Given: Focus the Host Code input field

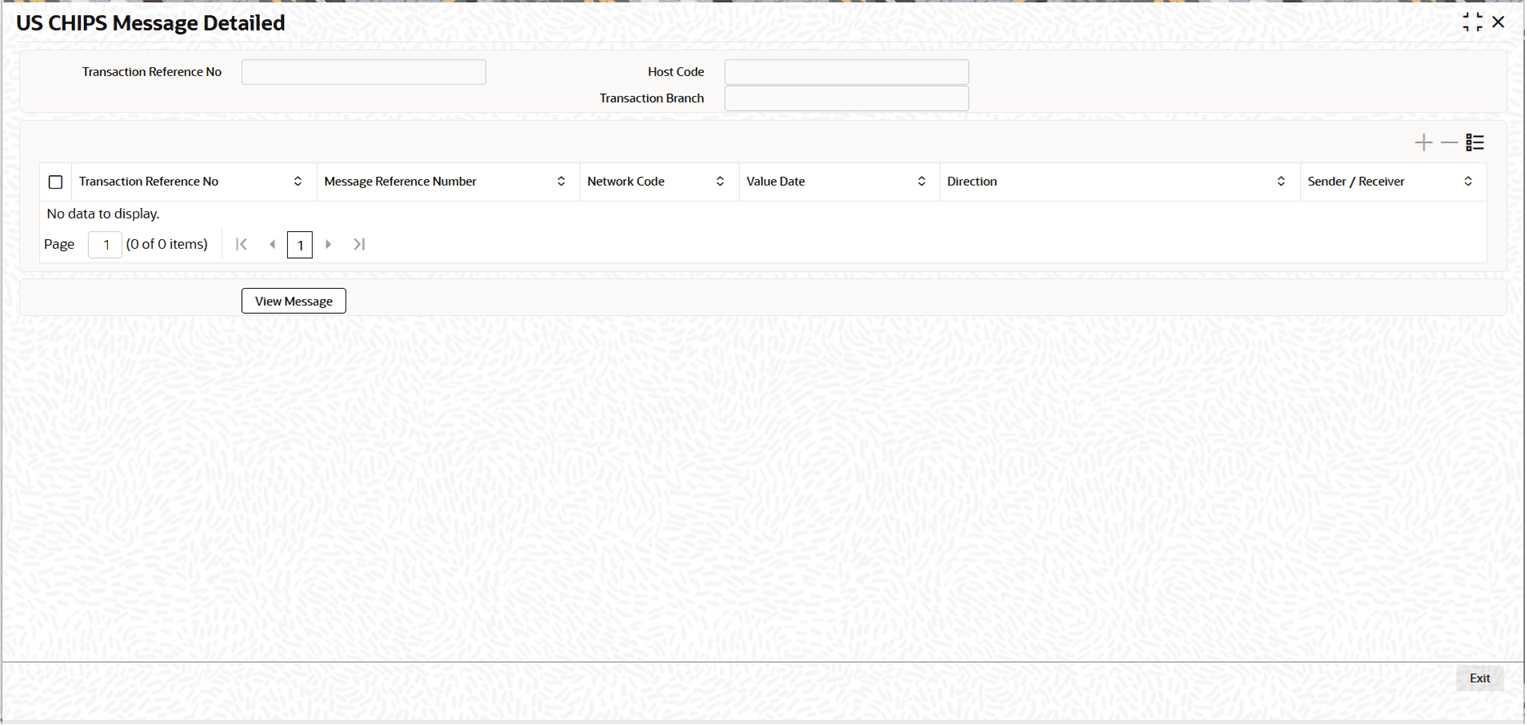Looking at the screenshot, I should point(847,72).
